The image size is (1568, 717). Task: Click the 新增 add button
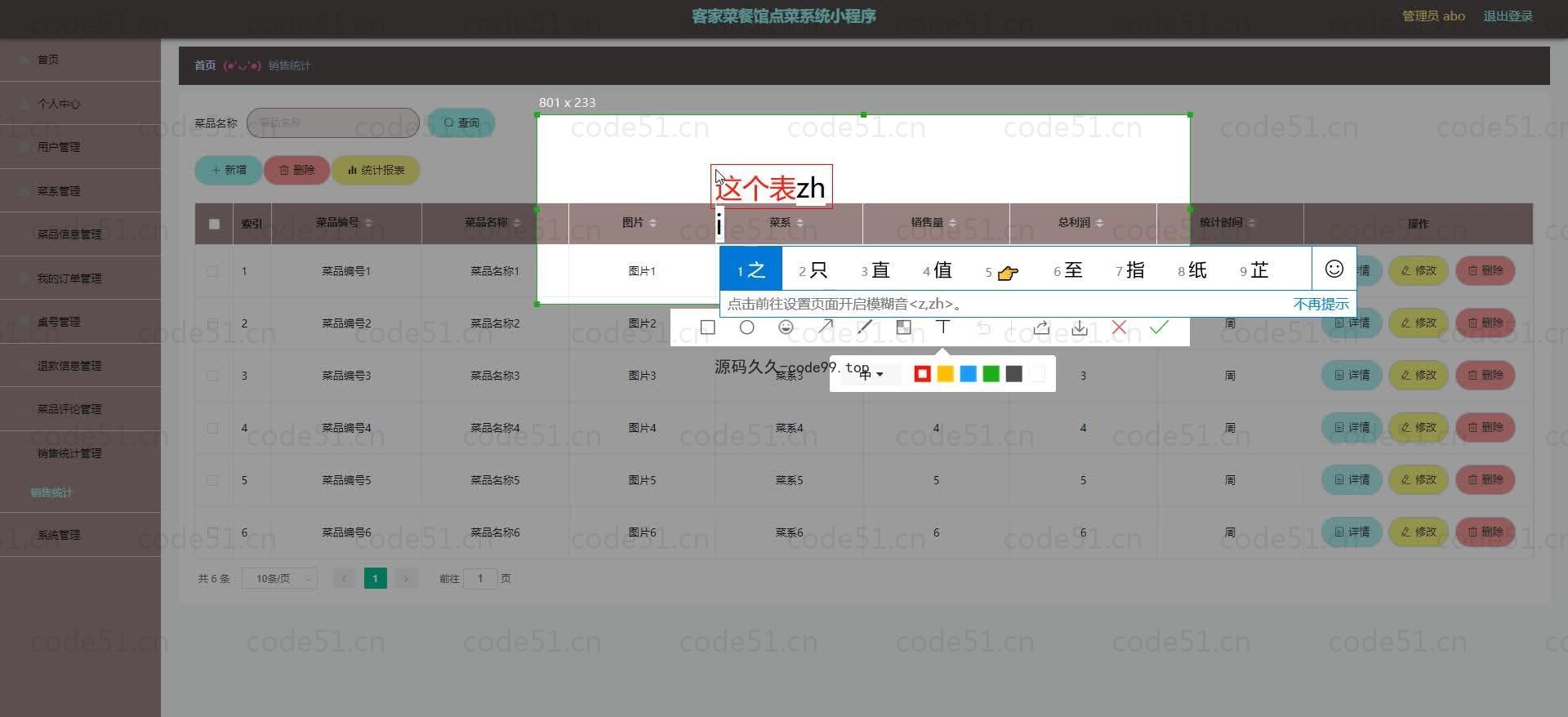pyautogui.click(x=229, y=170)
